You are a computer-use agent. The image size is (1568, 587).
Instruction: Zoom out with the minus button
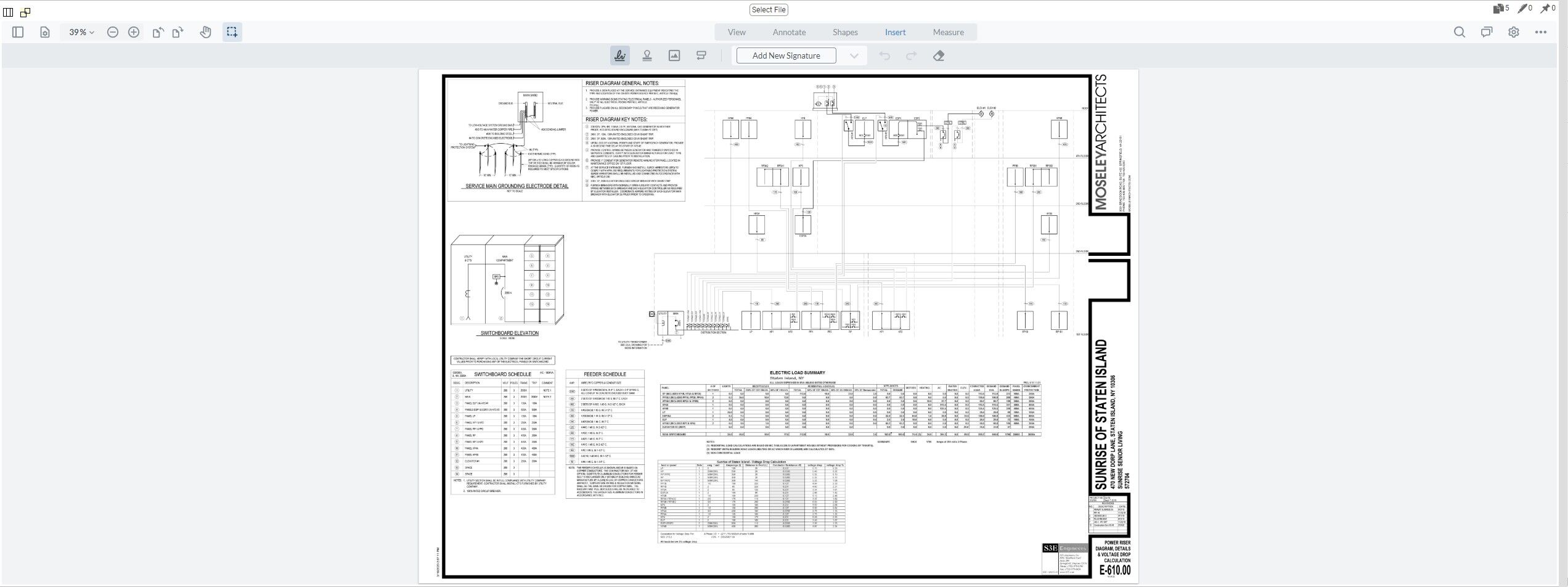click(113, 32)
